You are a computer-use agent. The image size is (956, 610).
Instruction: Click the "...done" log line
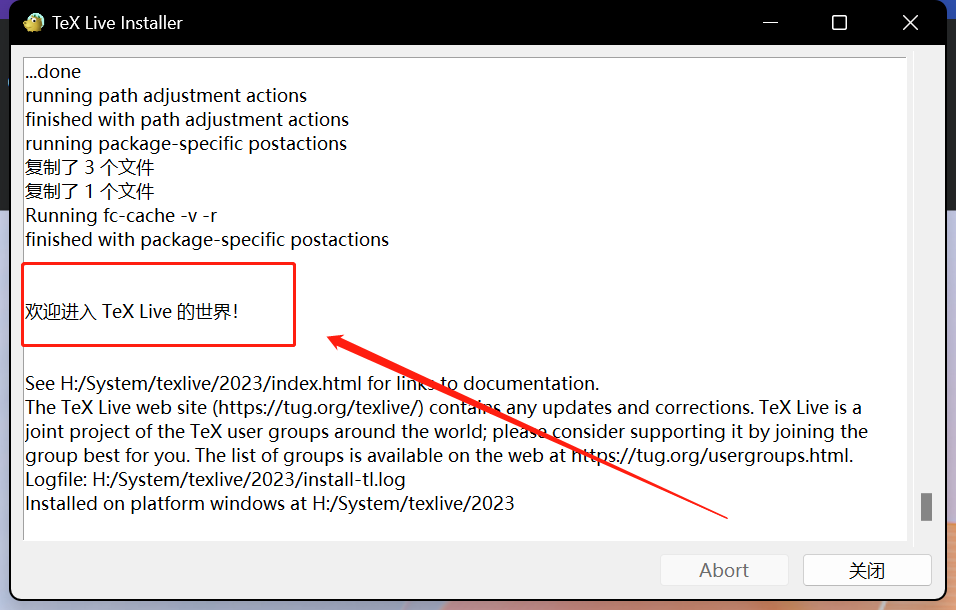click(53, 72)
